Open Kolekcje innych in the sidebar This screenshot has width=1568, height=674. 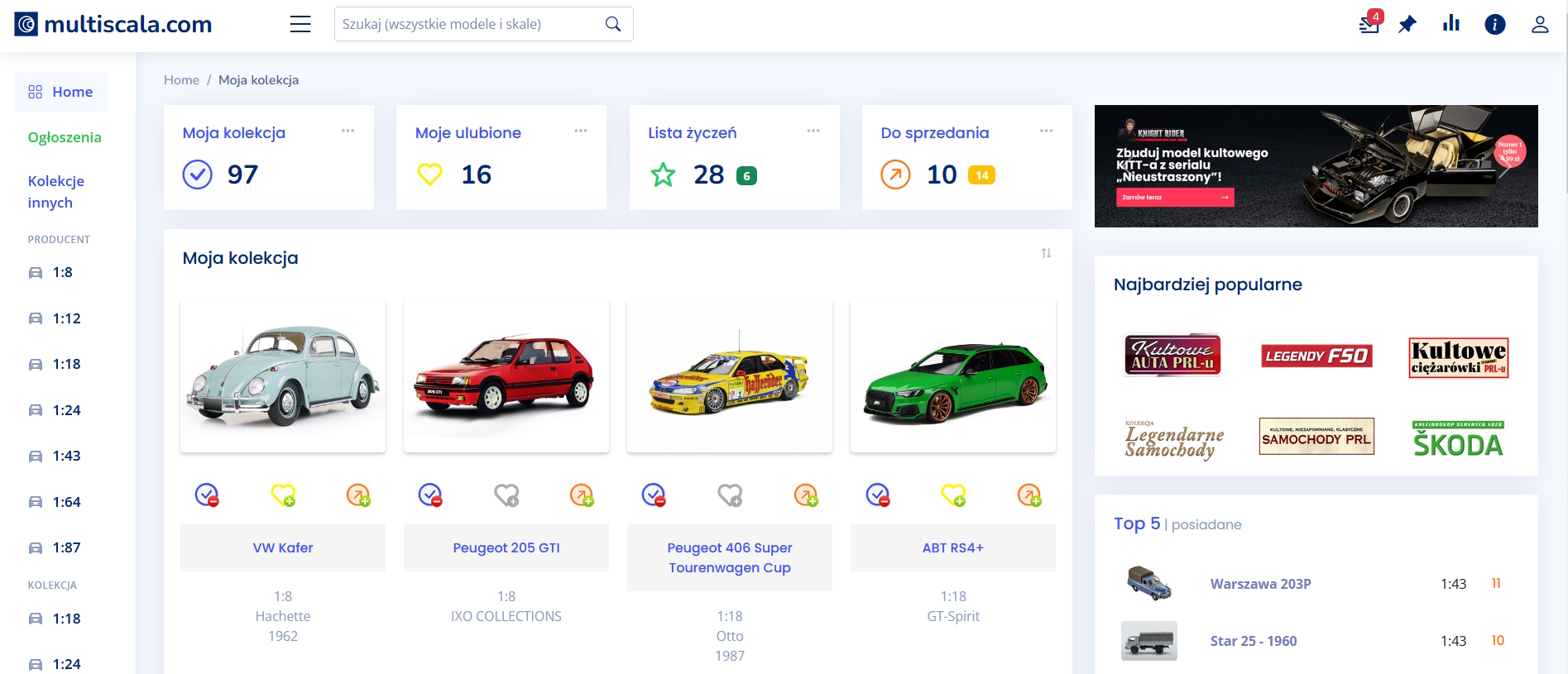[56, 192]
